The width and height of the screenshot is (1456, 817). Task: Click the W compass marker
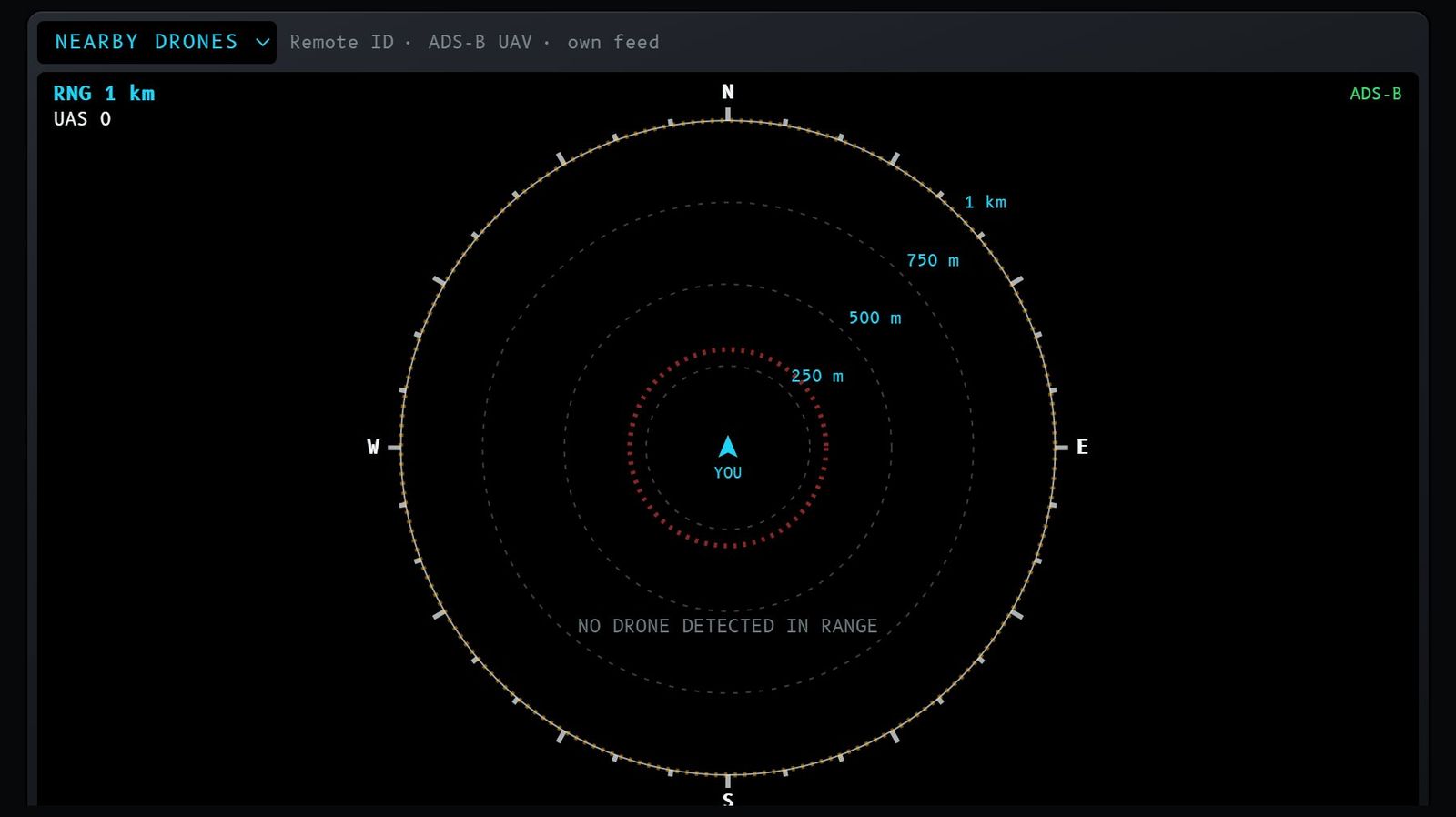coord(373,447)
